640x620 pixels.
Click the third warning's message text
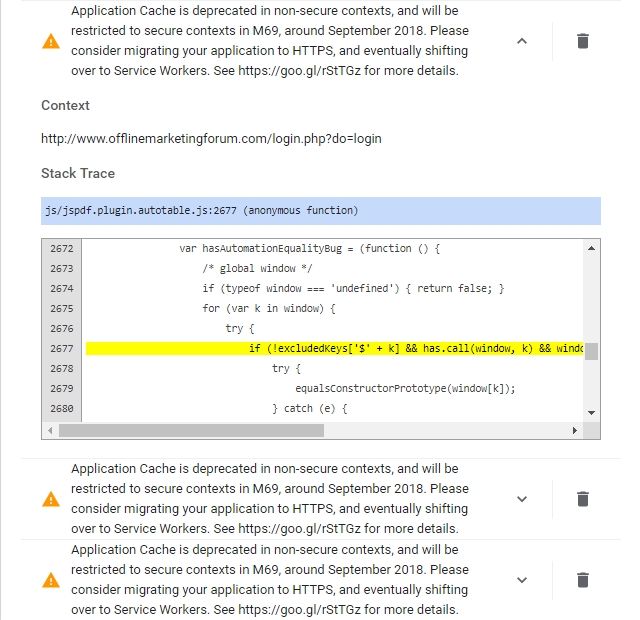(270, 580)
